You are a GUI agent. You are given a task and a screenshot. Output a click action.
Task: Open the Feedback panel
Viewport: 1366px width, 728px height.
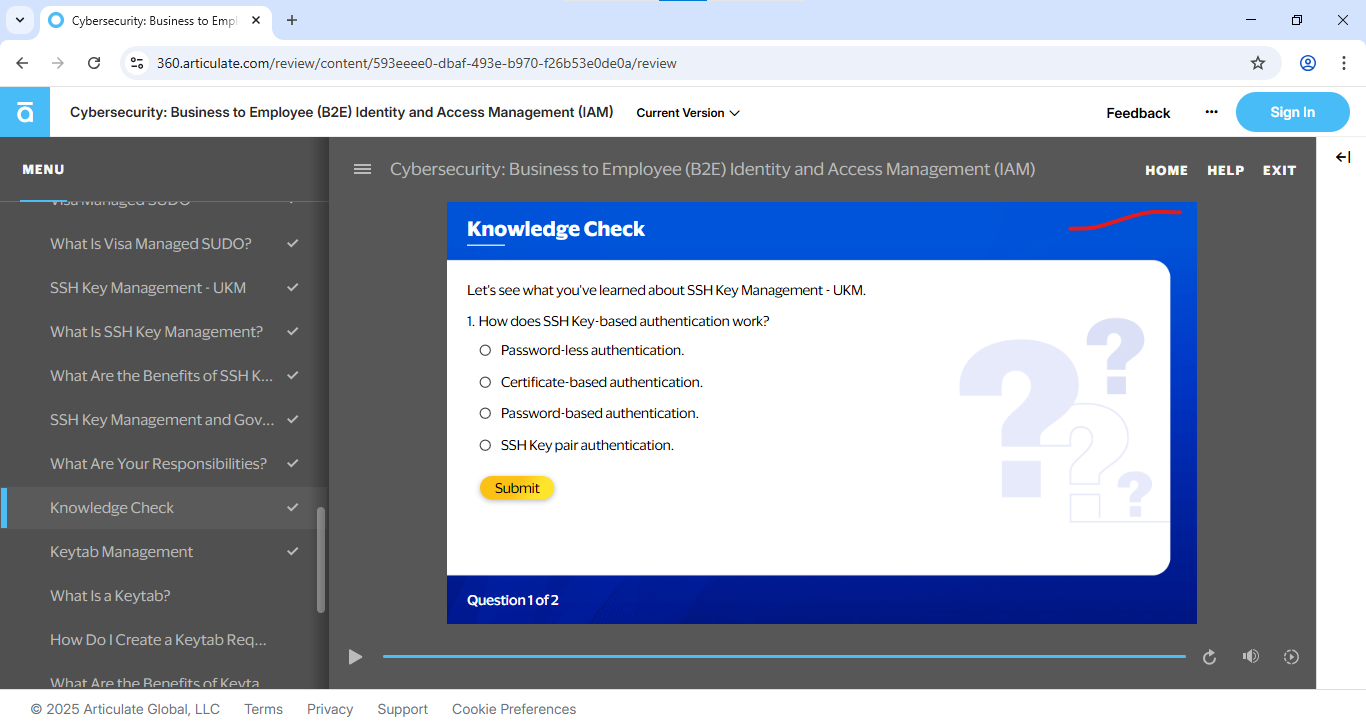click(1138, 113)
